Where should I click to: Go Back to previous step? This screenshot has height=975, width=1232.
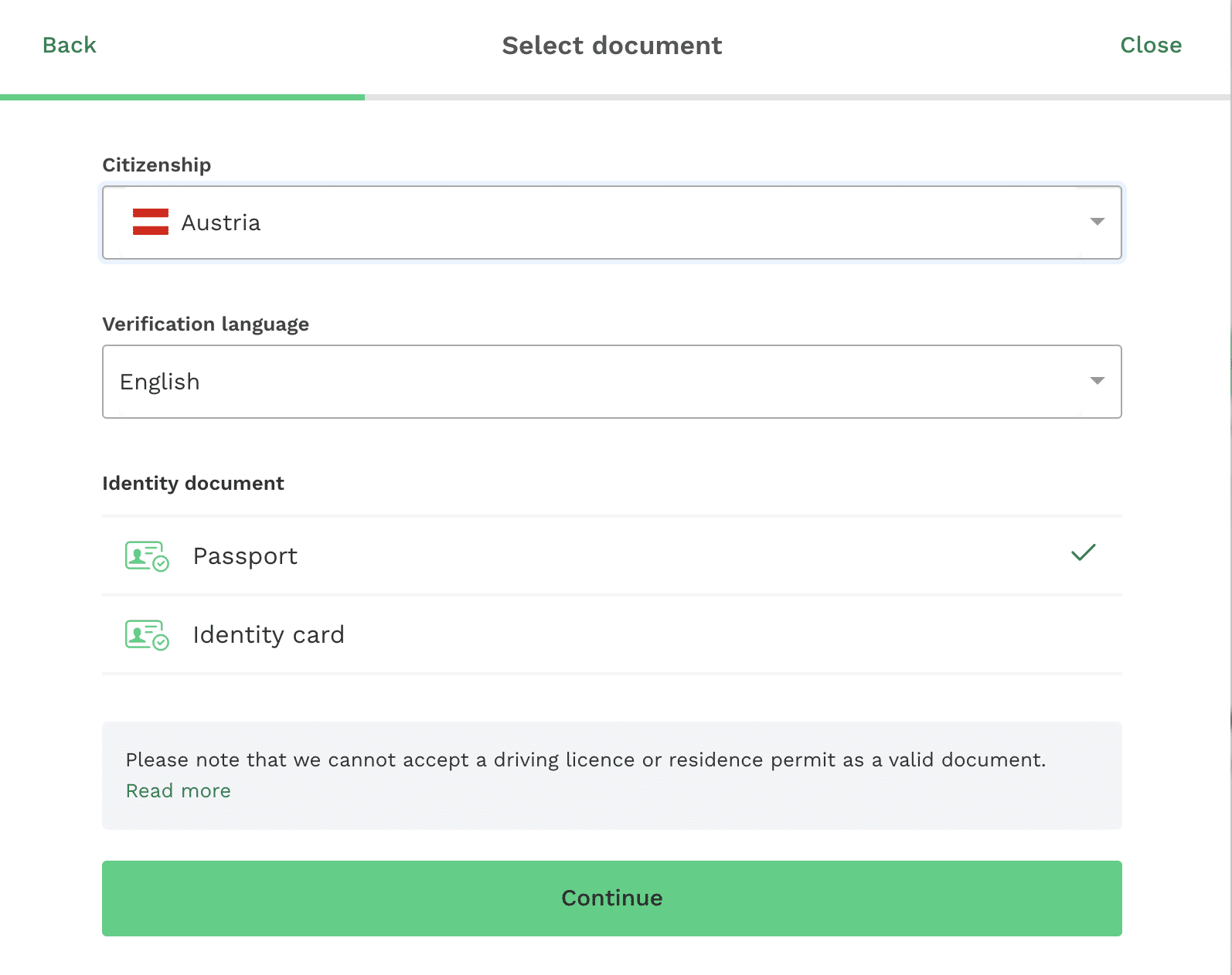pos(70,45)
